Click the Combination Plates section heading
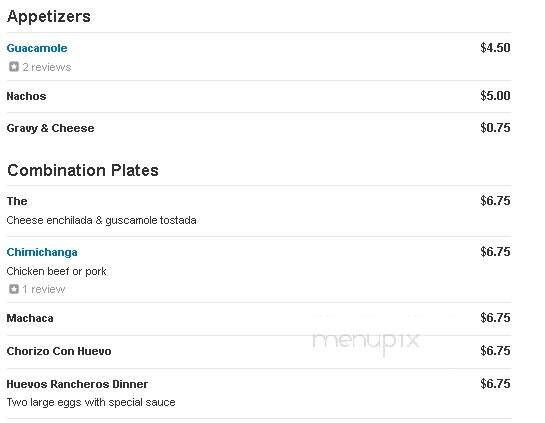Image resolution: width=545 pixels, height=423 pixels. (83, 170)
